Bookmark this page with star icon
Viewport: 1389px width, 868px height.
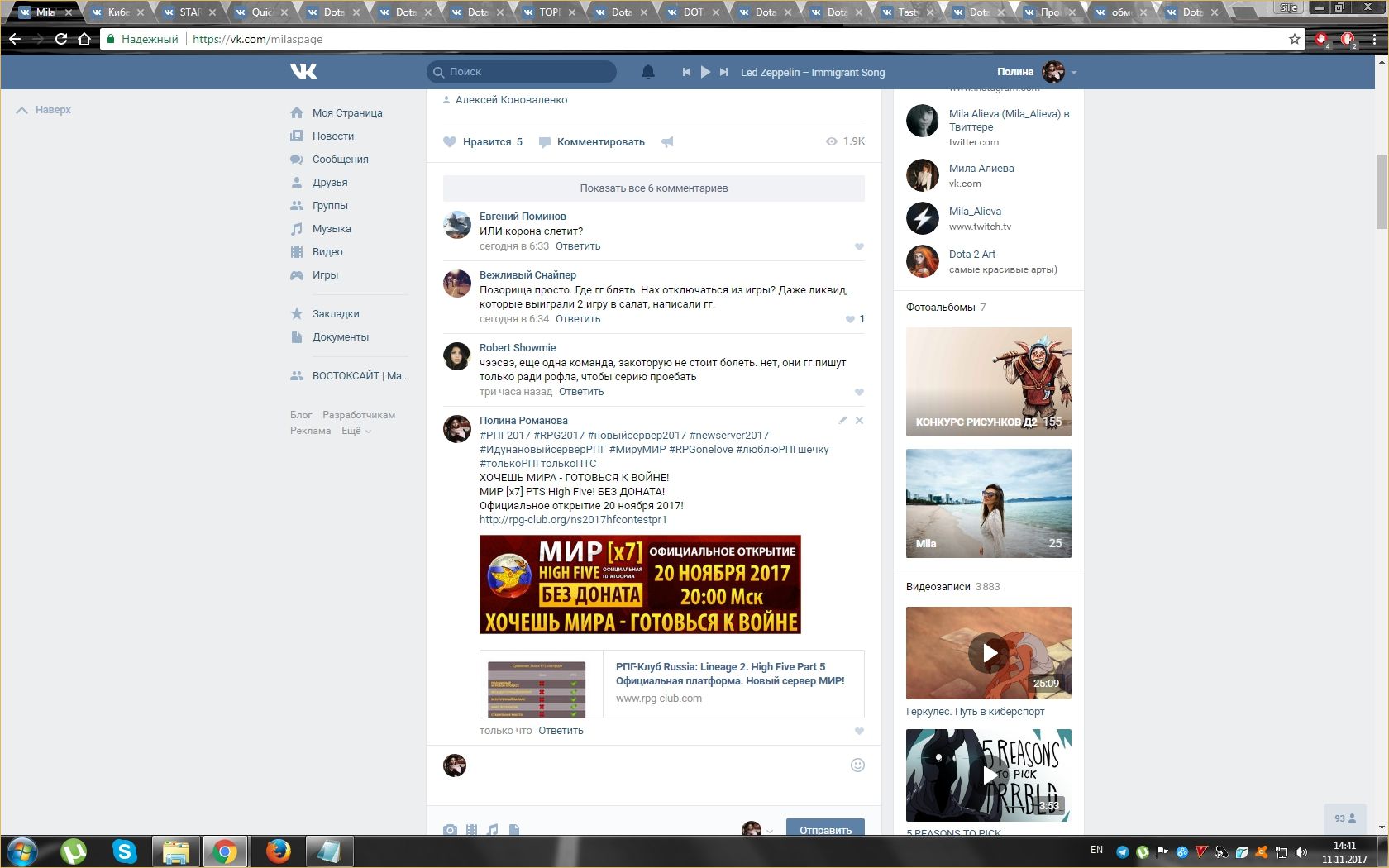click(1295, 39)
